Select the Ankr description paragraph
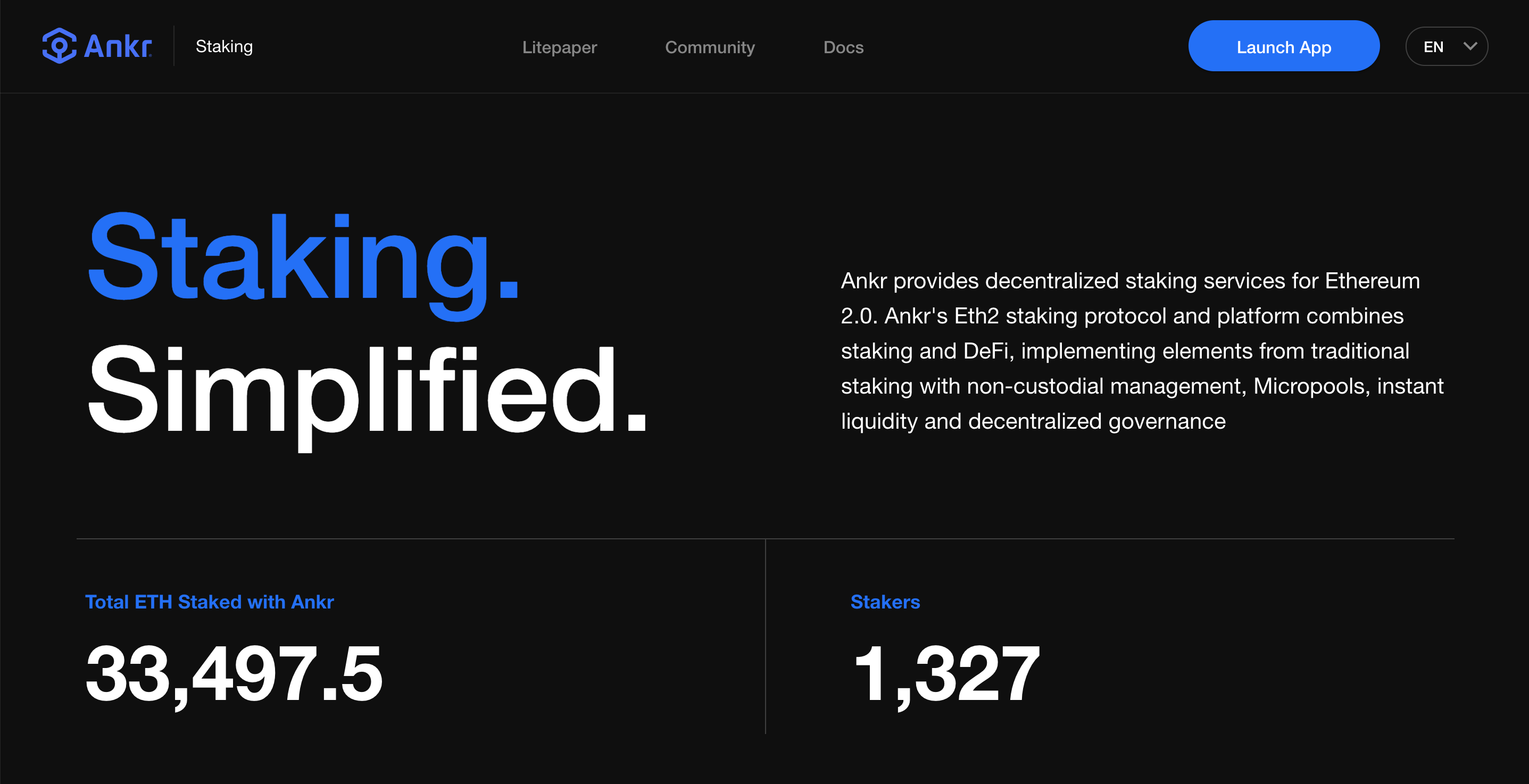 (1142, 351)
